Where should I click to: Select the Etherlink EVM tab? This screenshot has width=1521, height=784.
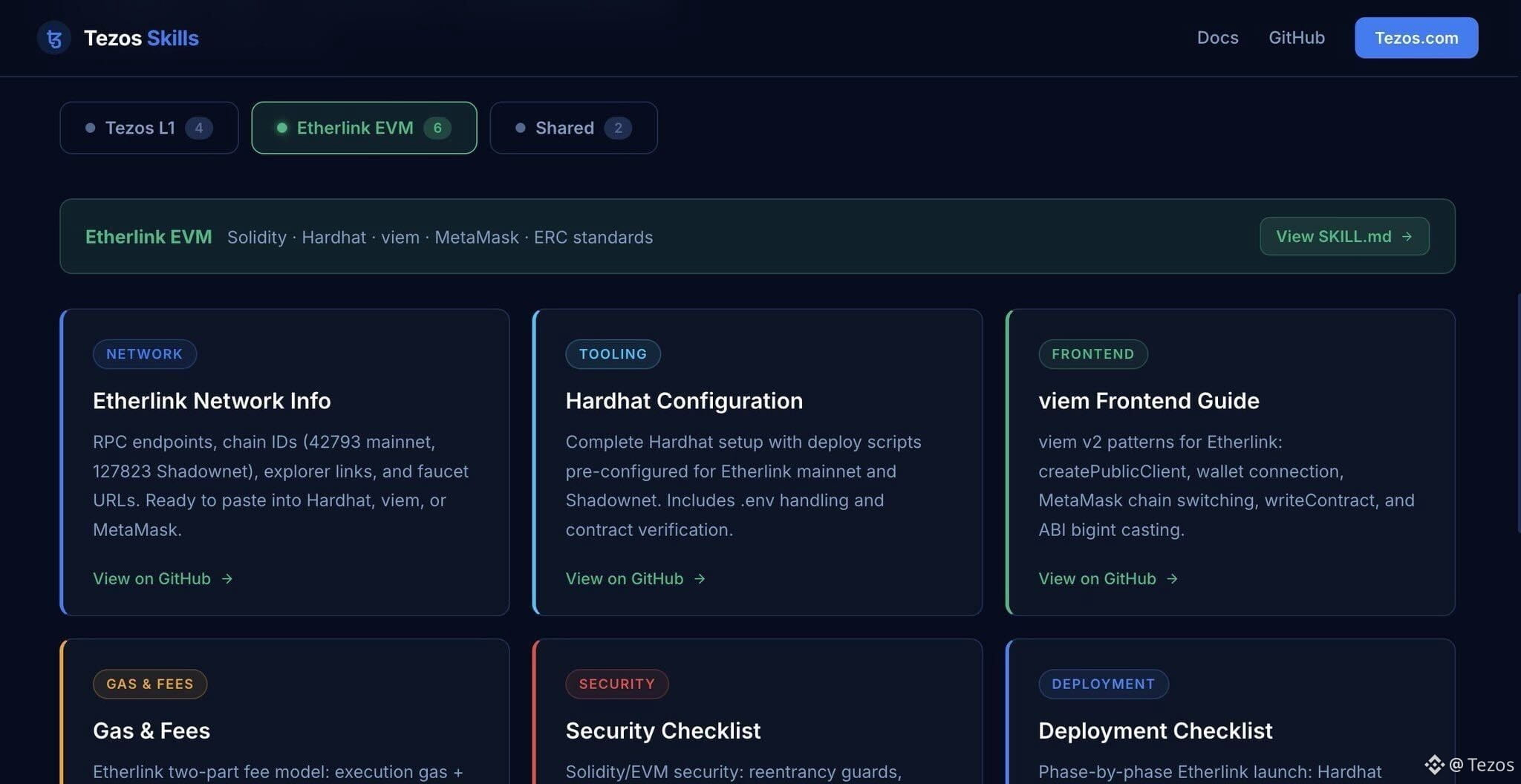pyautogui.click(x=364, y=128)
